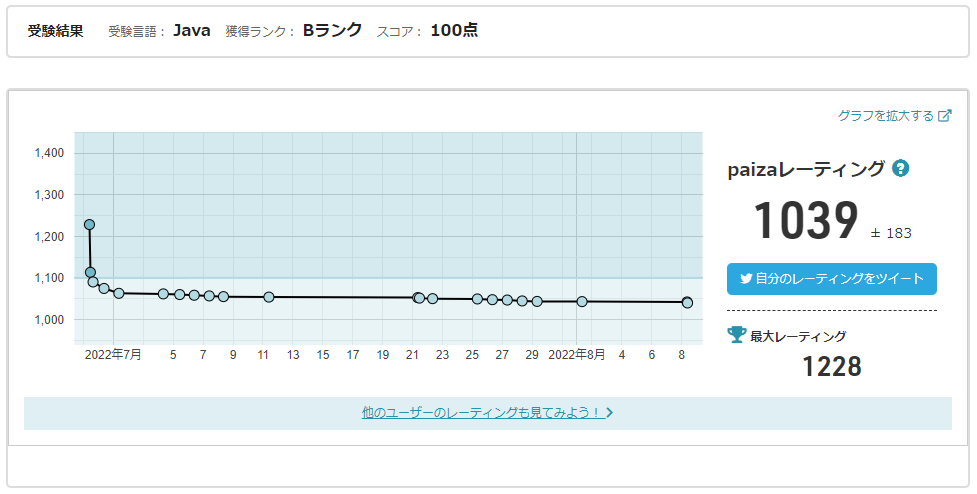Click the trophy icon beside 最大レーティング
Image resolution: width=977 pixels, height=494 pixels.
(736, 335)
